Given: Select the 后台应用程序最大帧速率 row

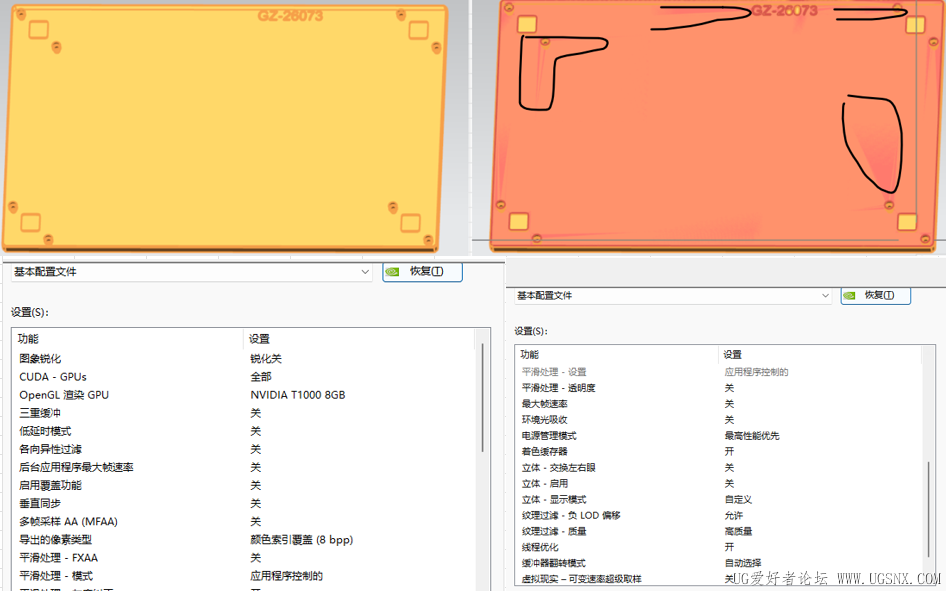Looking at the screenshot, I should click(x=244, y=467).
